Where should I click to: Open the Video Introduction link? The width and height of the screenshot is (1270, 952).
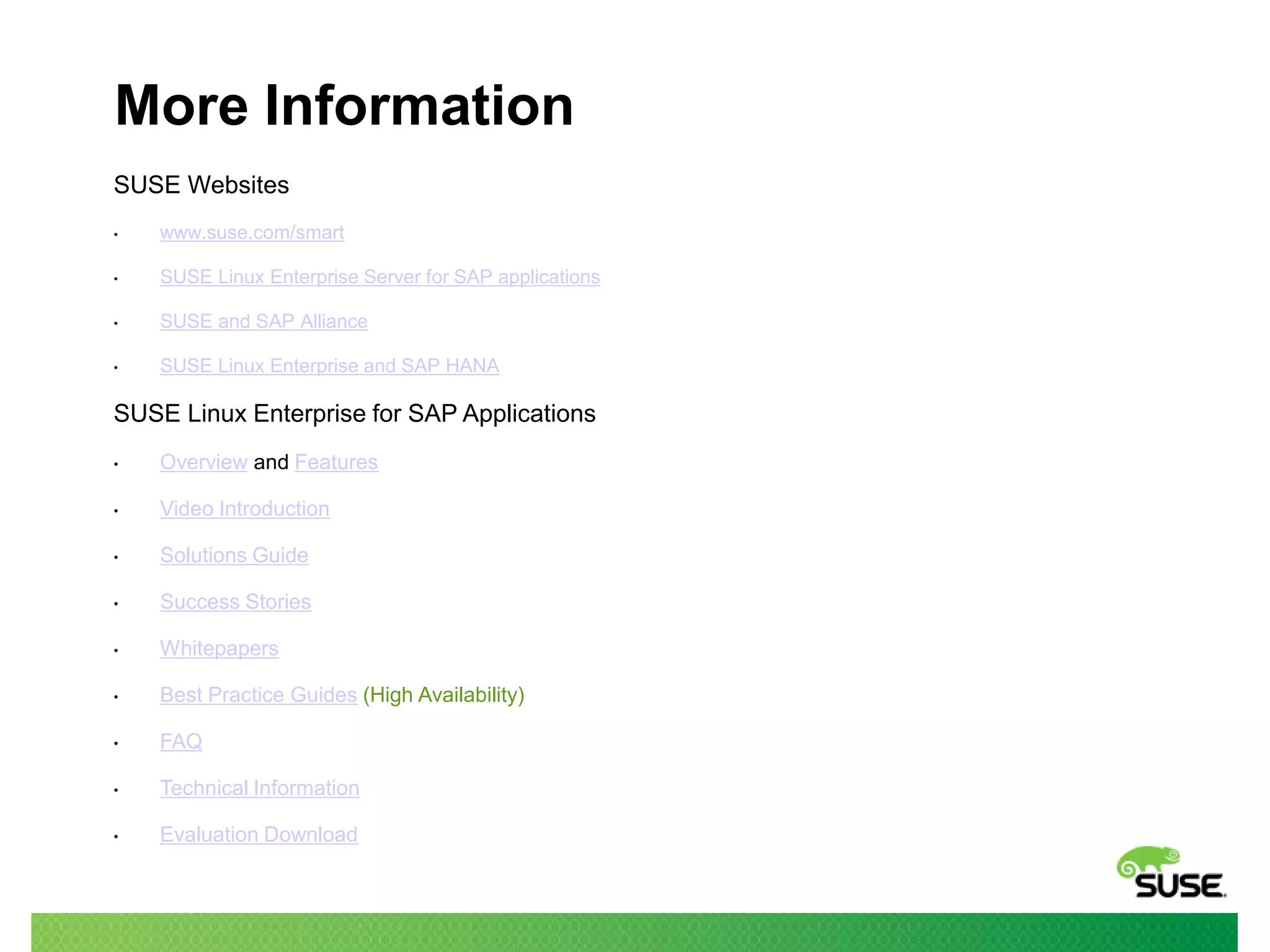point(245,508)
